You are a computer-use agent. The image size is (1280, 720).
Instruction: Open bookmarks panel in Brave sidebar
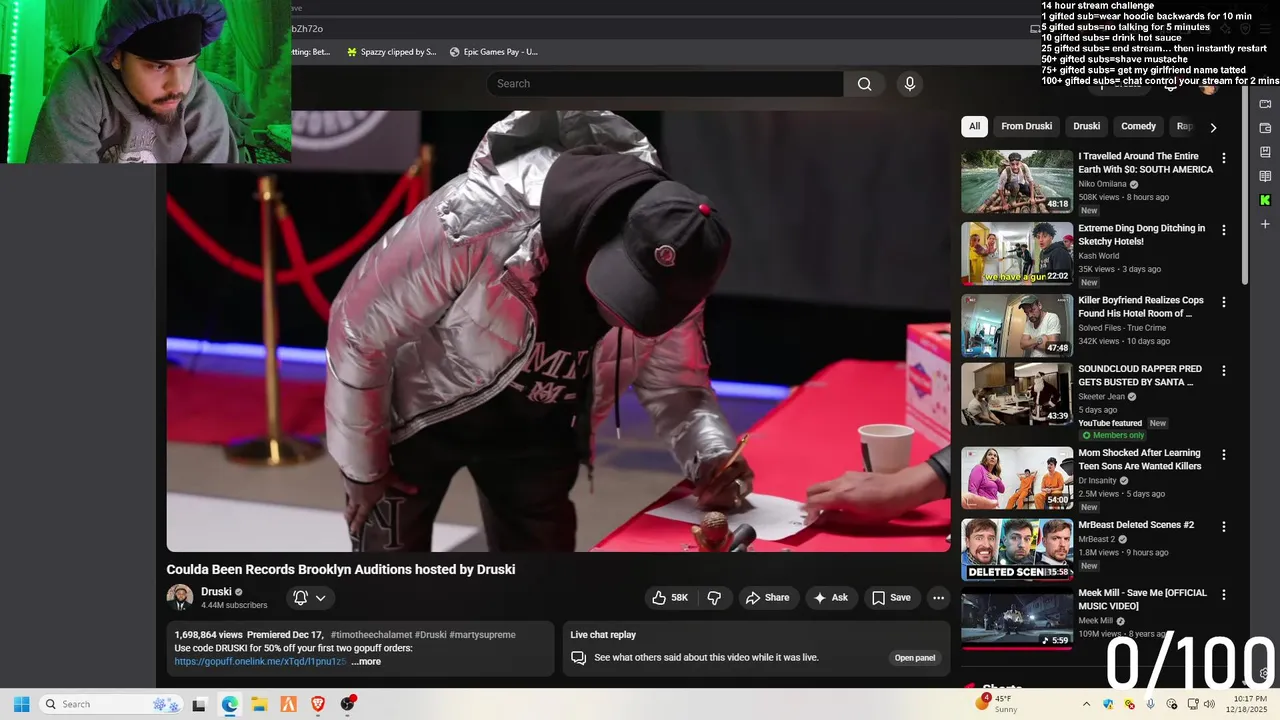point(1265,152)
